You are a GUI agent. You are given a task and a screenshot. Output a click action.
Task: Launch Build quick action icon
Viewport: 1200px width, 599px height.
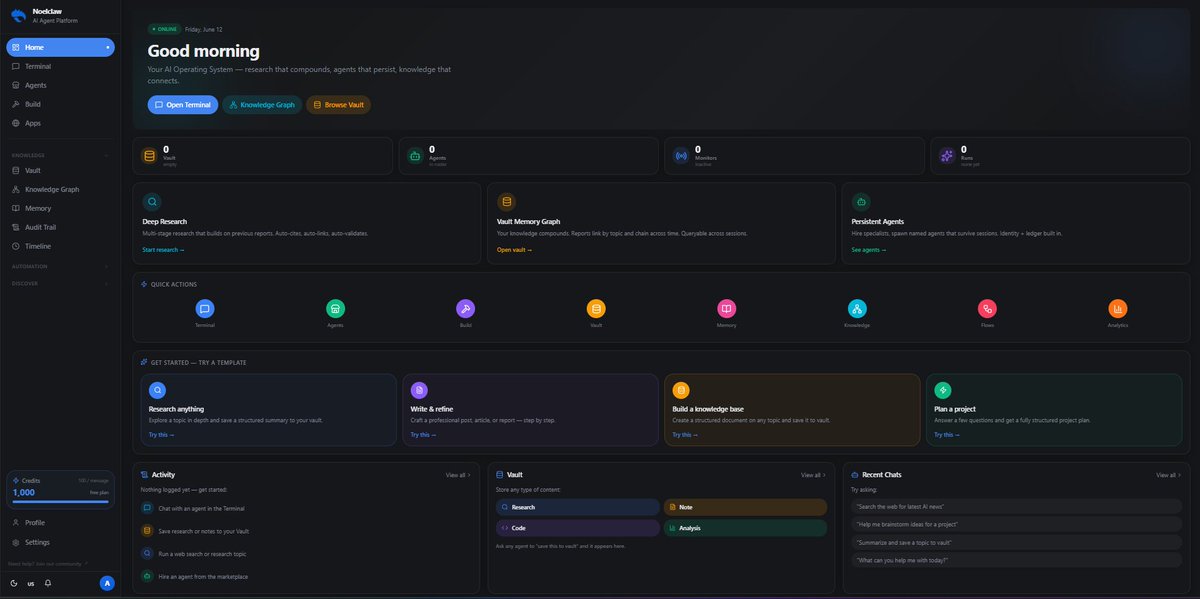(465, 309)
